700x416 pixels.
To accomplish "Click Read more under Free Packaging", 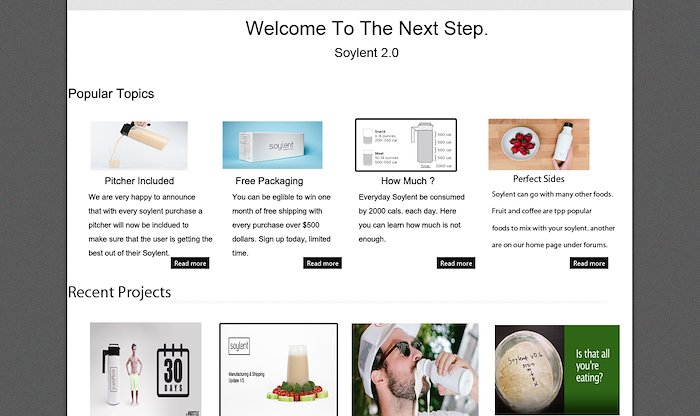I will 322,263.
